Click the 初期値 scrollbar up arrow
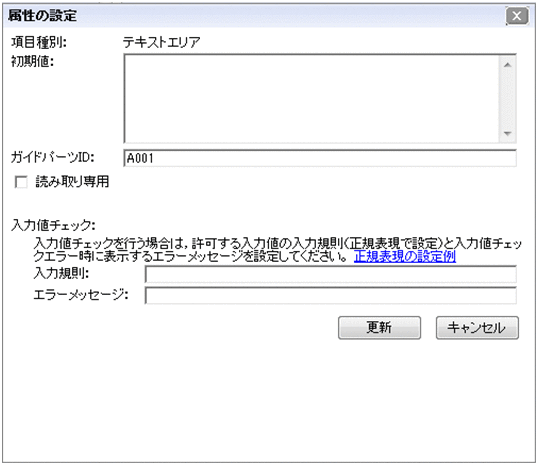Viewport: 540px width, 467px height. [507, 65]
